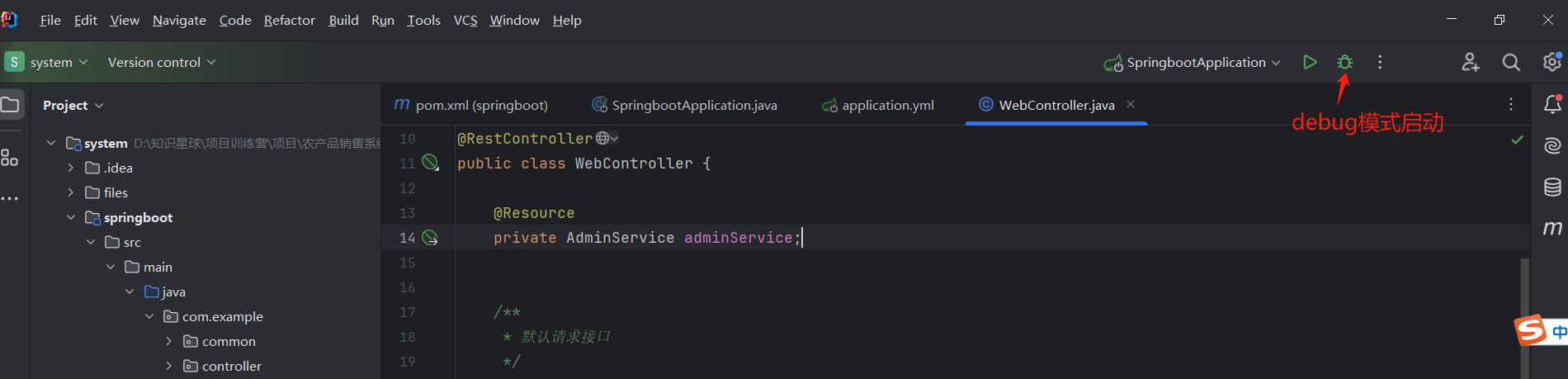This screenshot has width=1568, height=379.
Task: Expand the controller package
Action: point(169,366)
